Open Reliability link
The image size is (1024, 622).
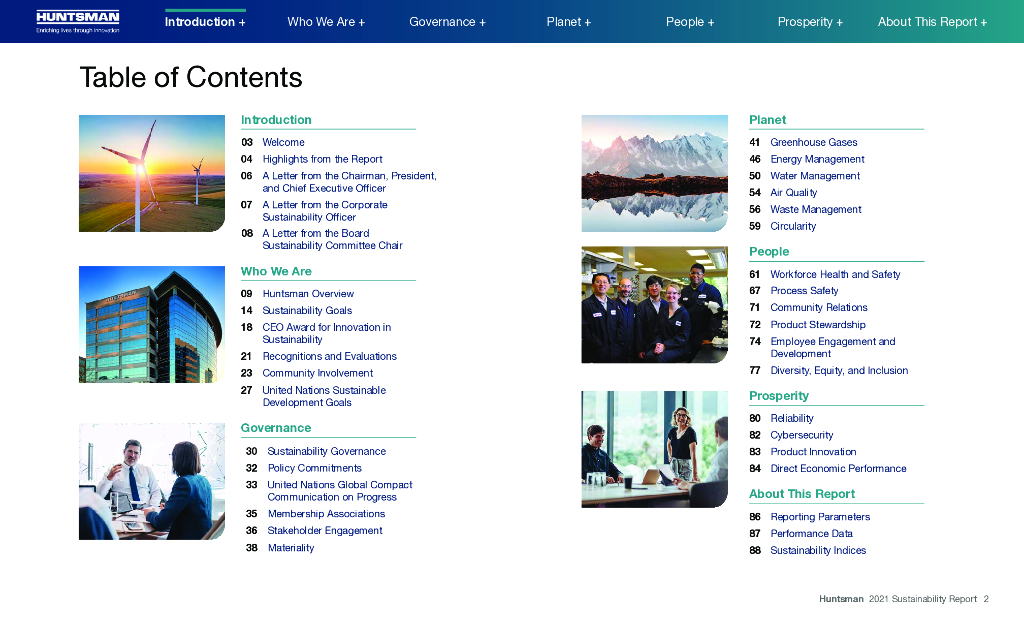[x=792, y=419]
